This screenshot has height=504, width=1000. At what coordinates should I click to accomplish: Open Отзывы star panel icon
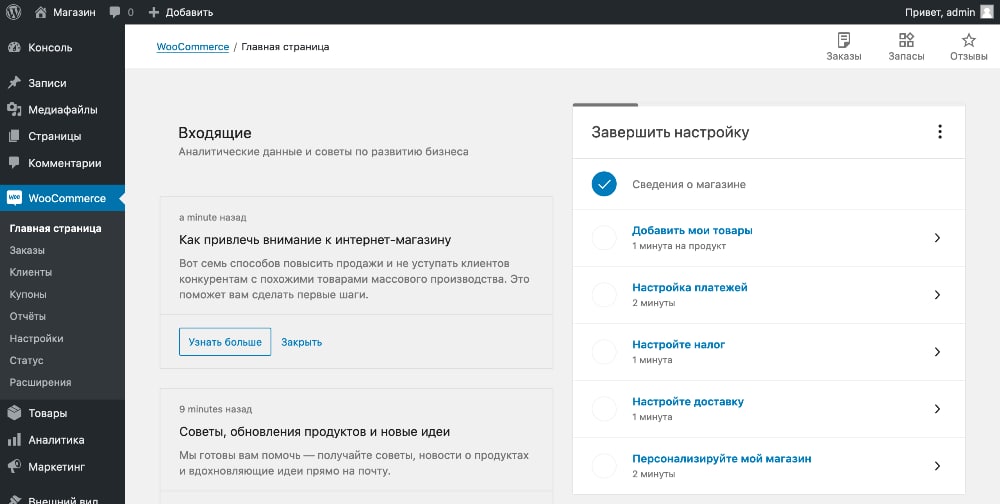(x=969, y=40)
